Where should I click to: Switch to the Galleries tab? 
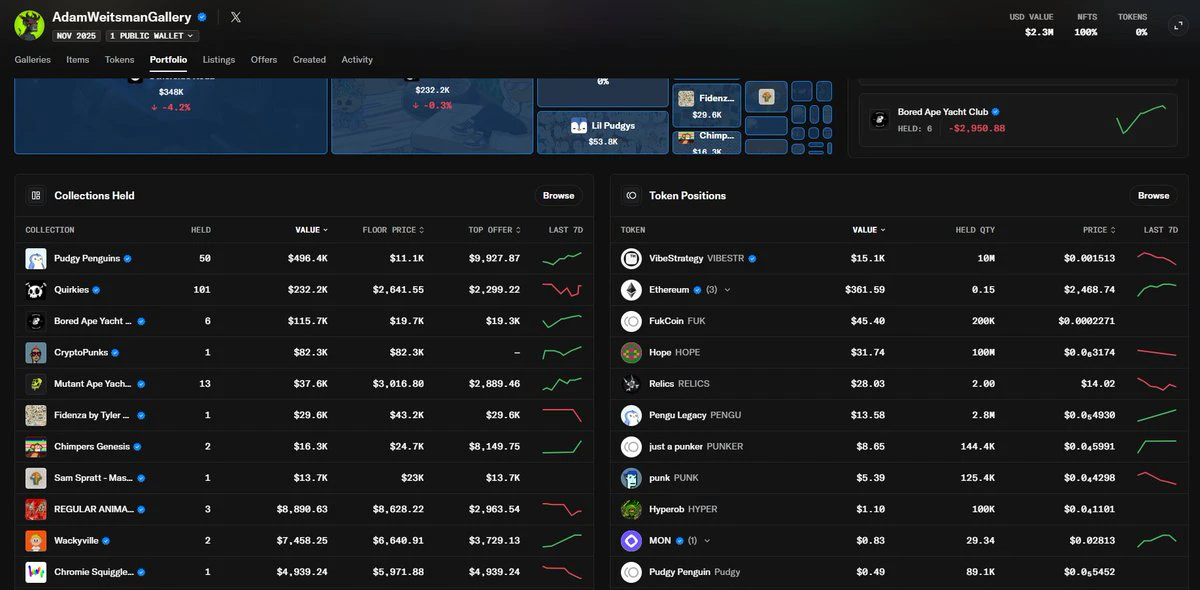tap(33, 60)
